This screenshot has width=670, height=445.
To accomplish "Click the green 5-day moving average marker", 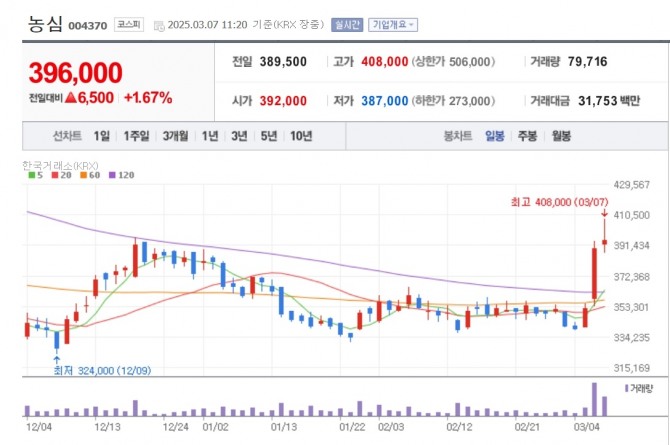I will (33, 175).
